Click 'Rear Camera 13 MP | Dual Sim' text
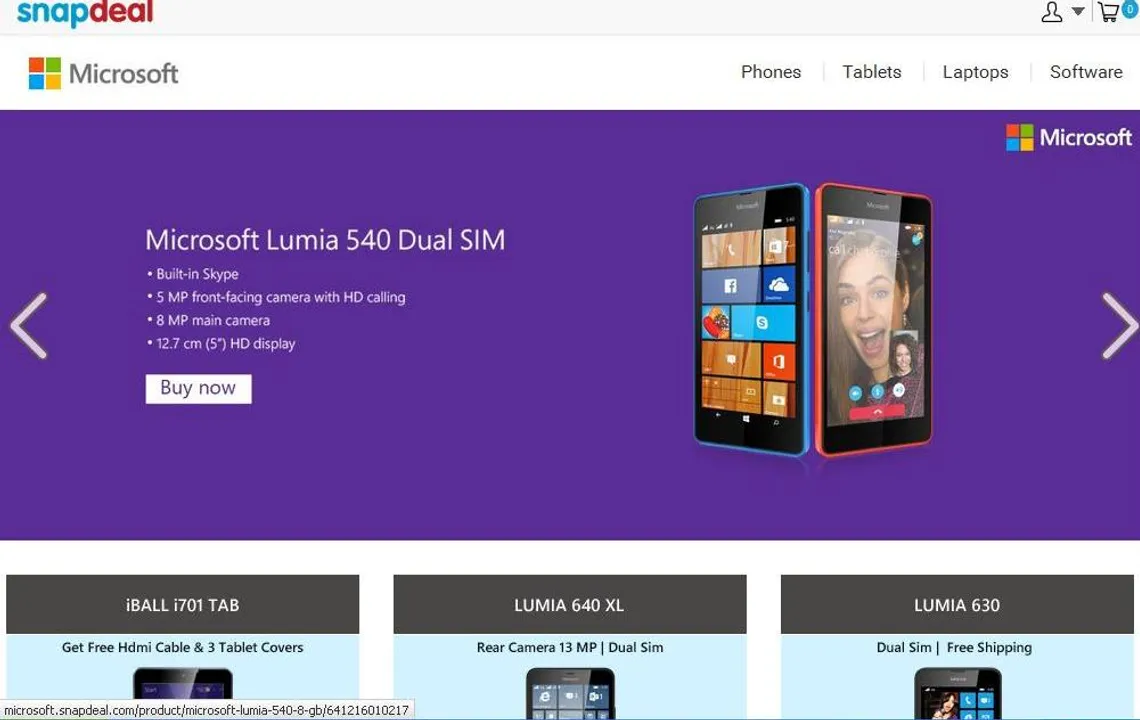Viewport: 1140px width, 720px height. click(570, 647)
